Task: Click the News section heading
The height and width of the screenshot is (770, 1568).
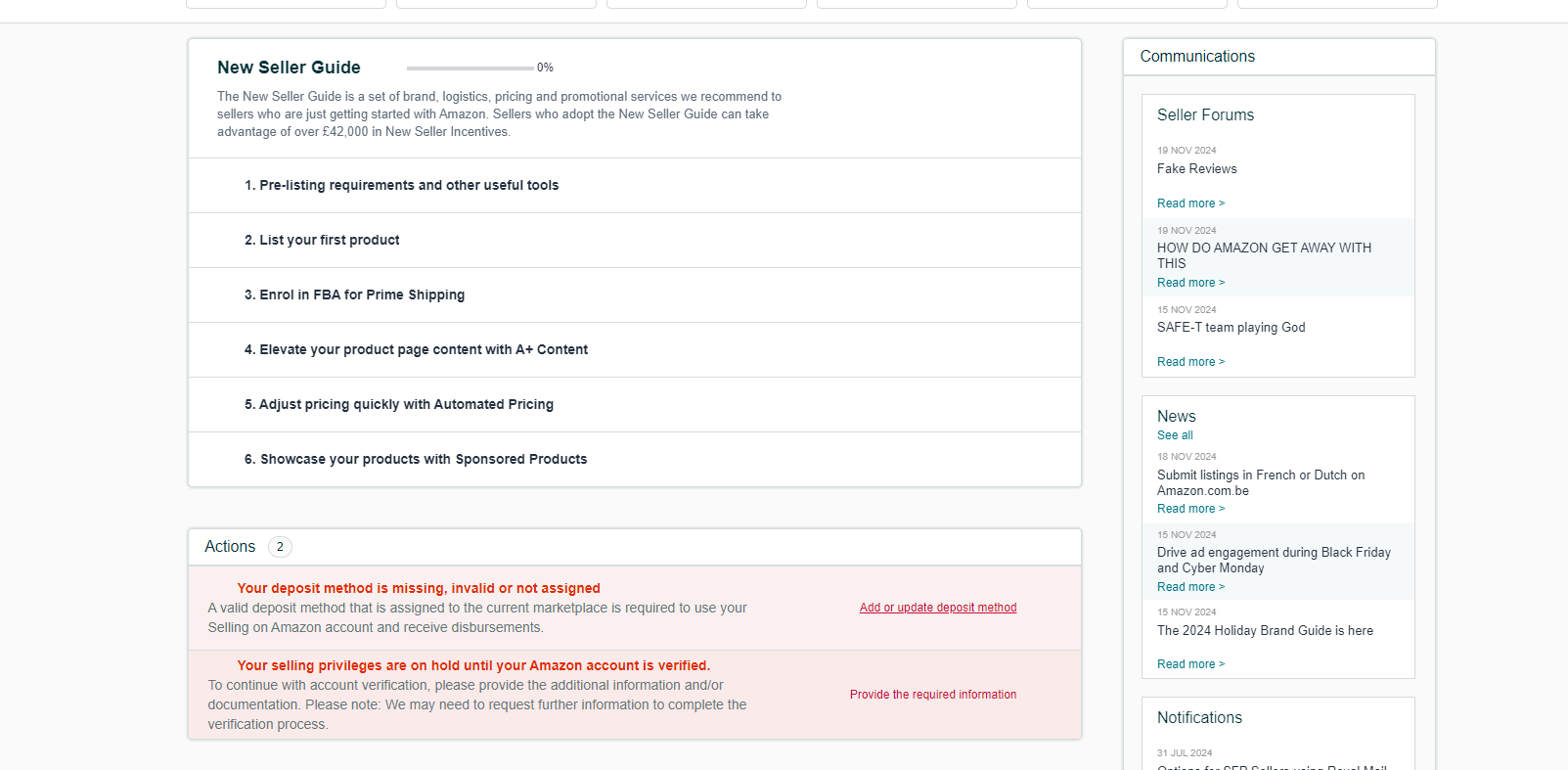Action: [1176, 417]
